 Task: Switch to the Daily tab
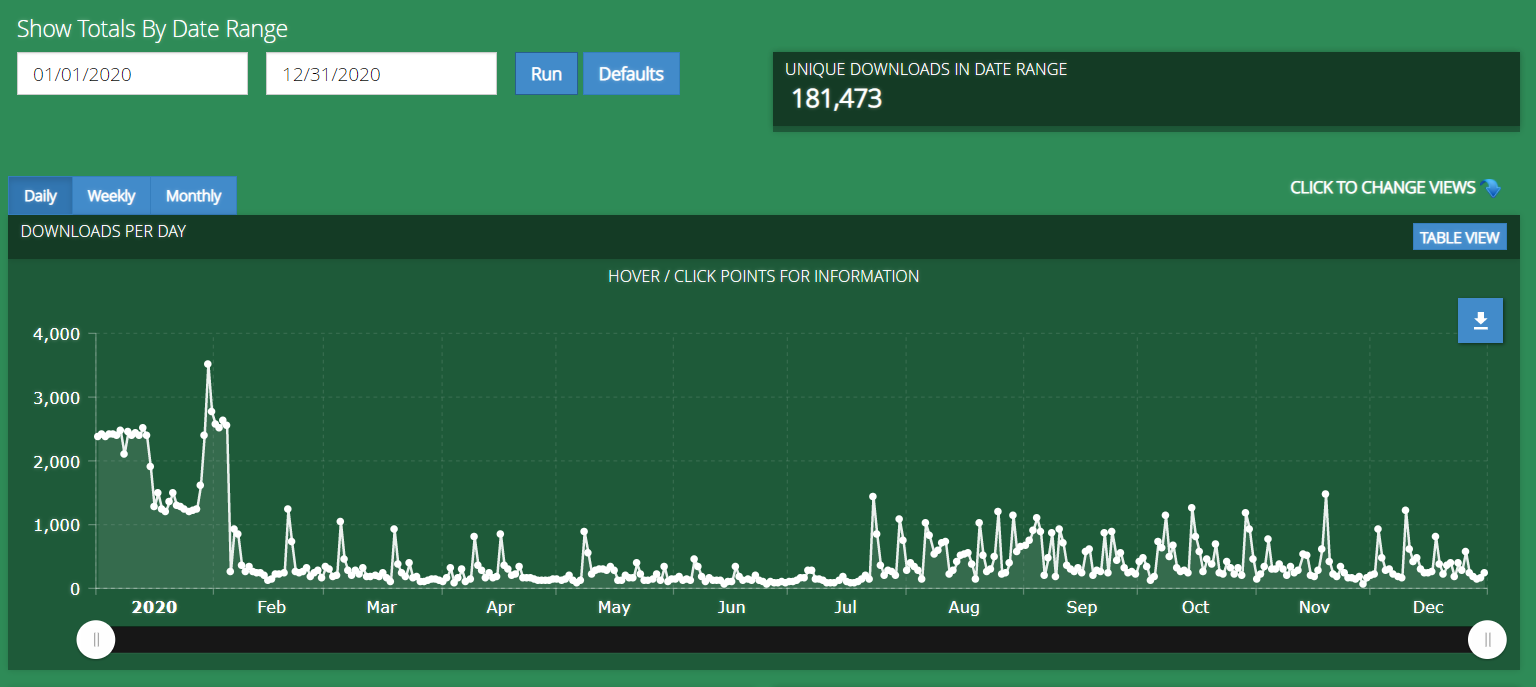(40, 196)
